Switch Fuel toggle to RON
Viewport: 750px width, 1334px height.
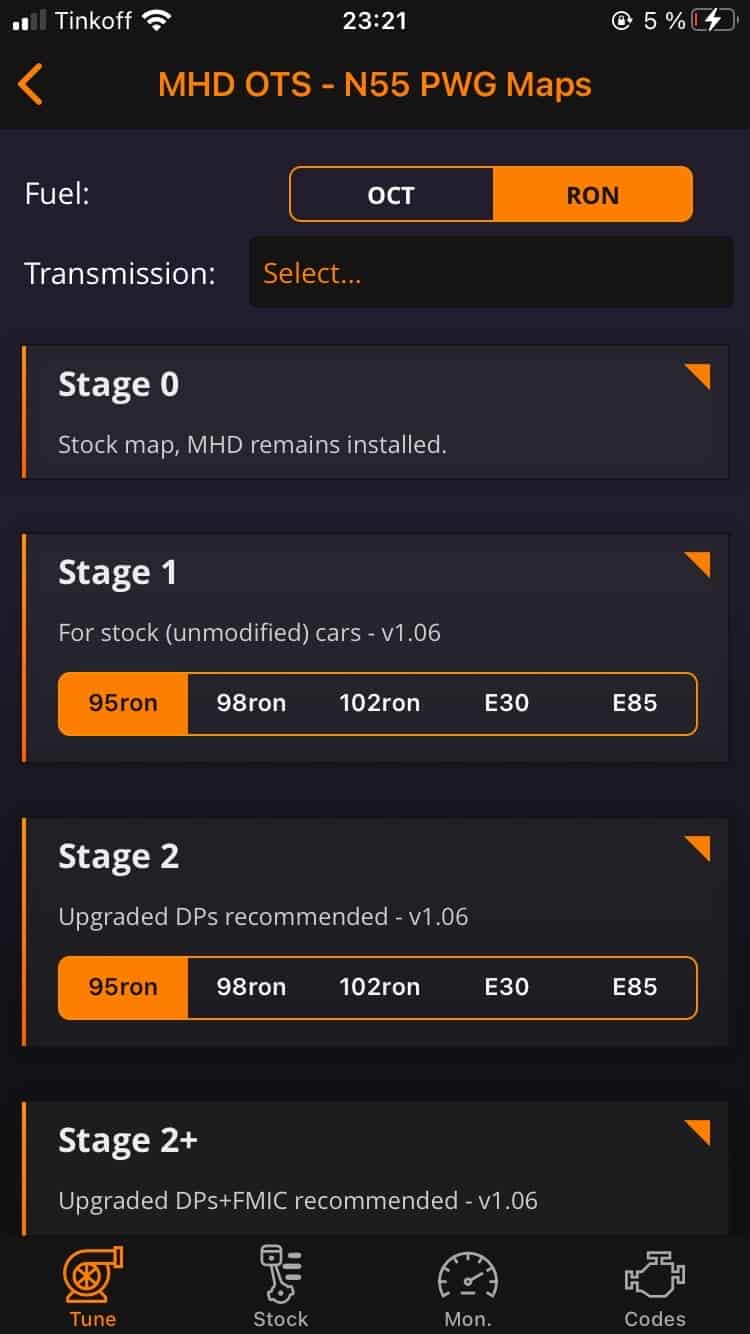(592, 194)
